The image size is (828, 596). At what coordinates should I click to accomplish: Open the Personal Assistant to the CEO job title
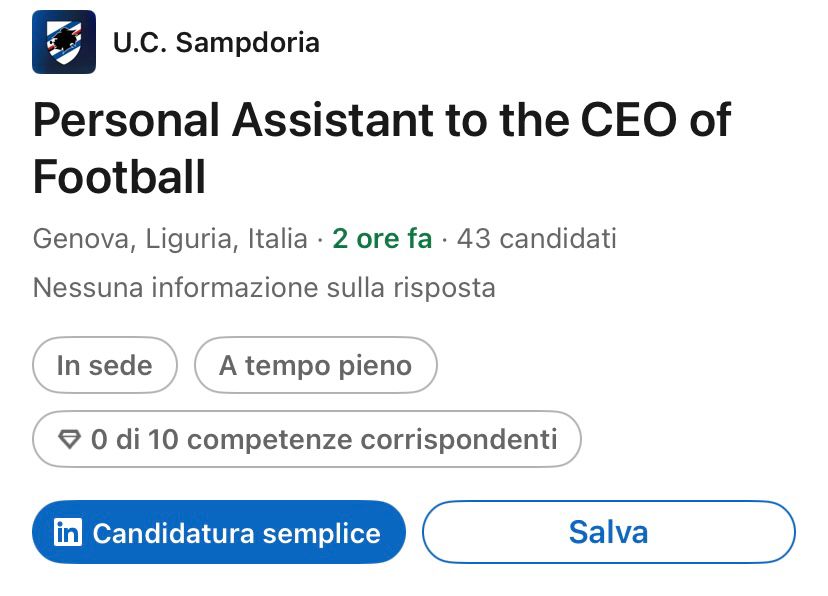(382, 148)
